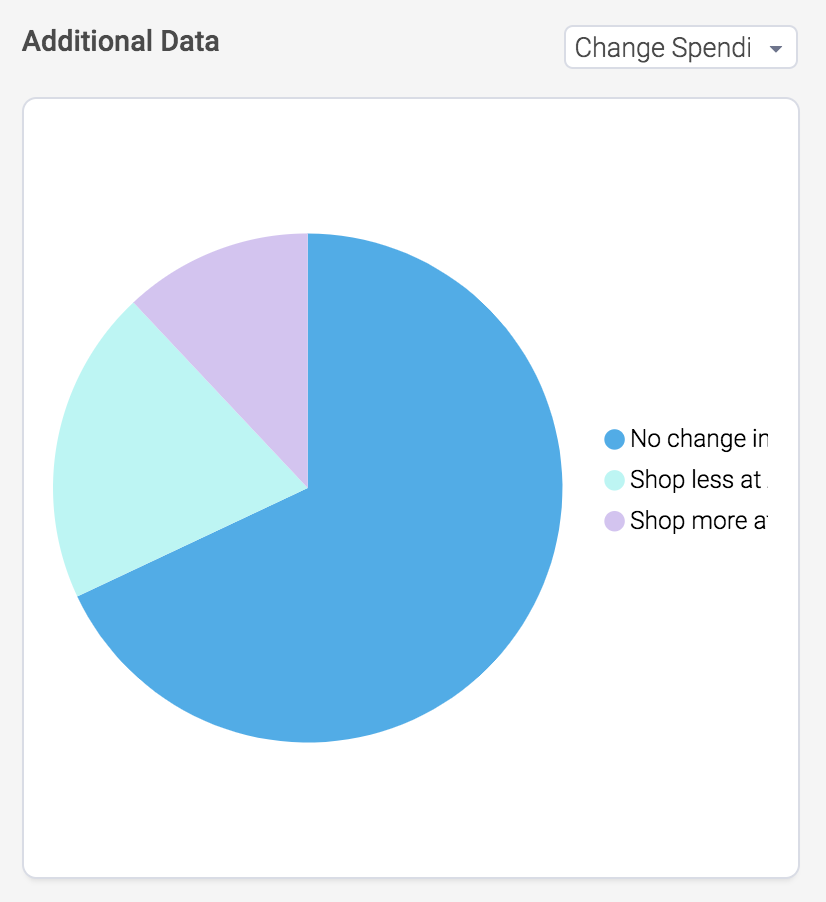Click the Change Spendi text in selector
Viewport: 826px width, 902px height.
[663, 48]
